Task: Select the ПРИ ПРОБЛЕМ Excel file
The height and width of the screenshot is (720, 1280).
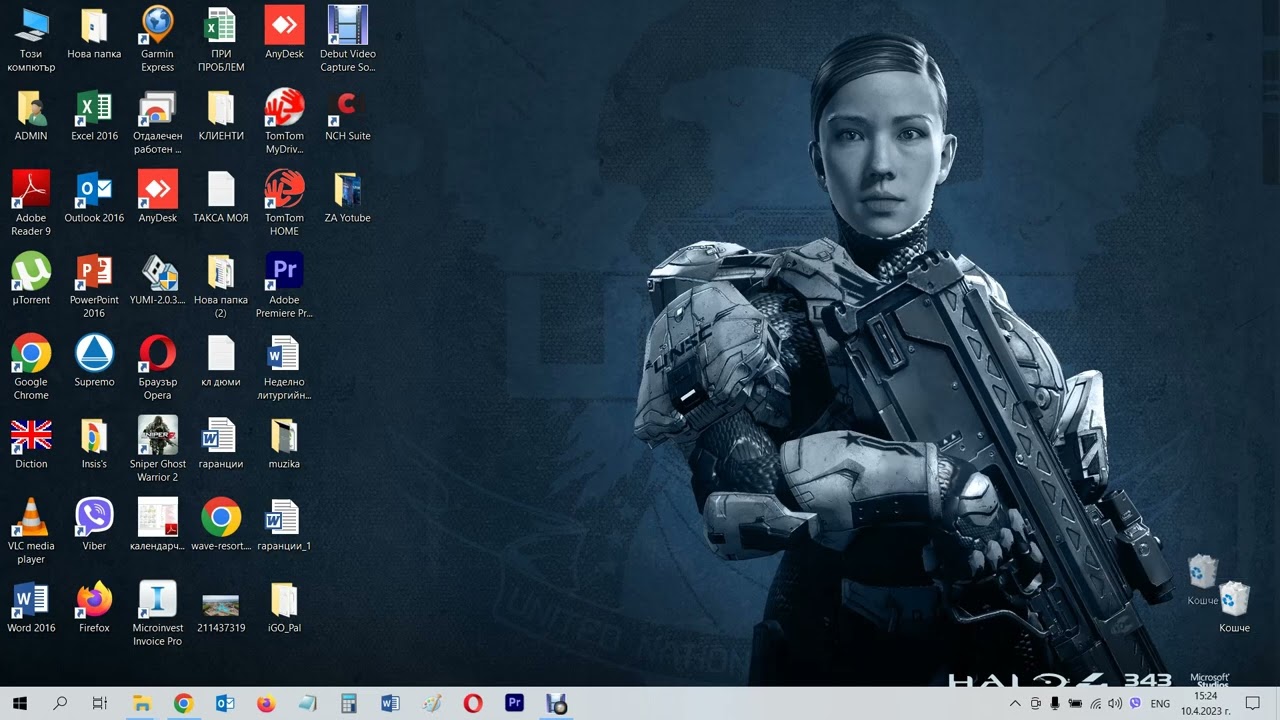Action: (221, 40)
